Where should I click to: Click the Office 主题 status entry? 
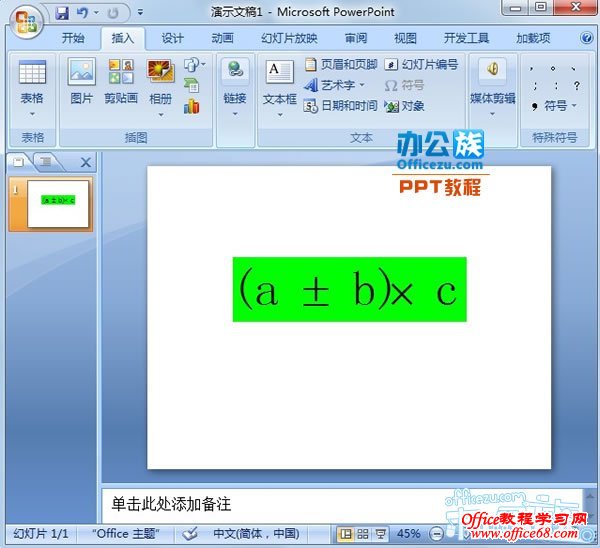click(x=126, y=534)
